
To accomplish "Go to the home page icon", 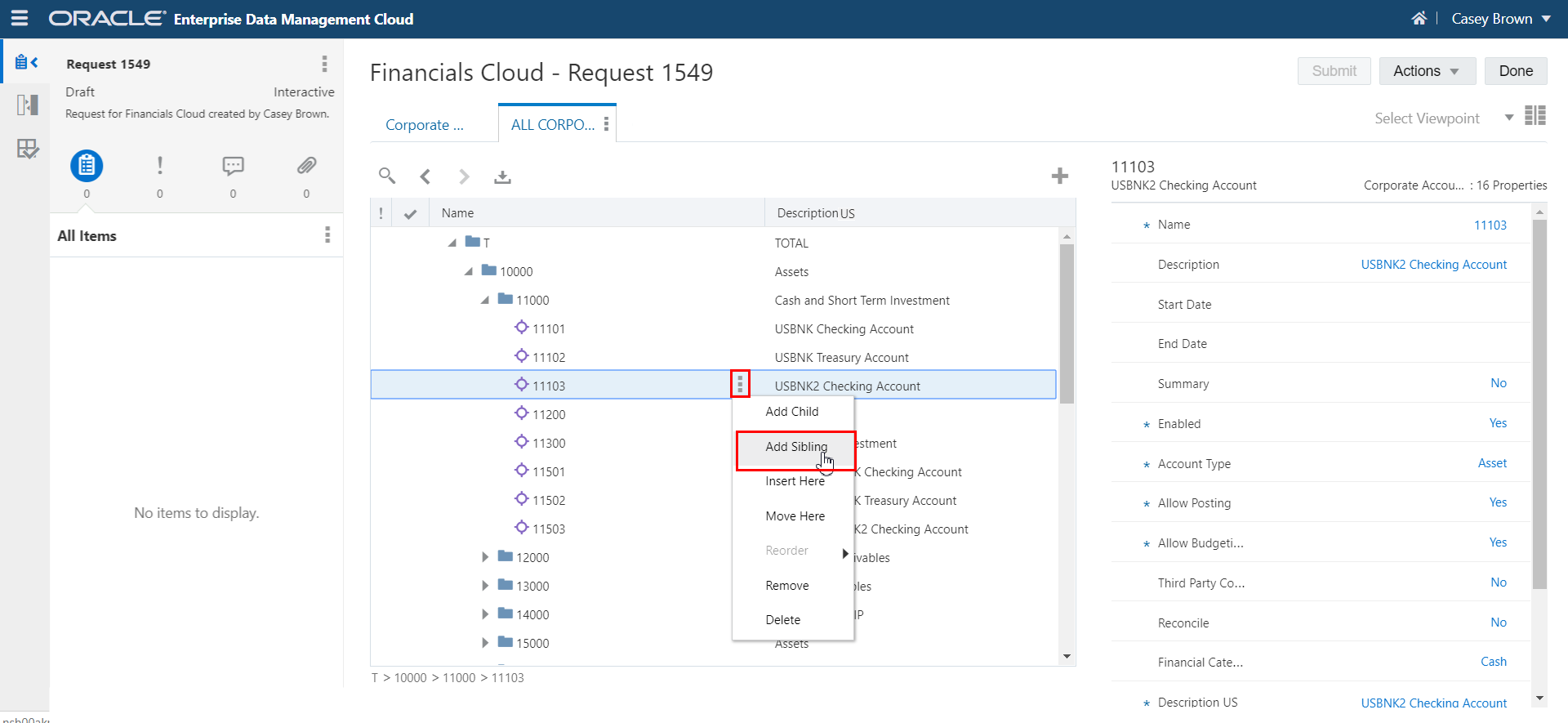I will 1419,18.
